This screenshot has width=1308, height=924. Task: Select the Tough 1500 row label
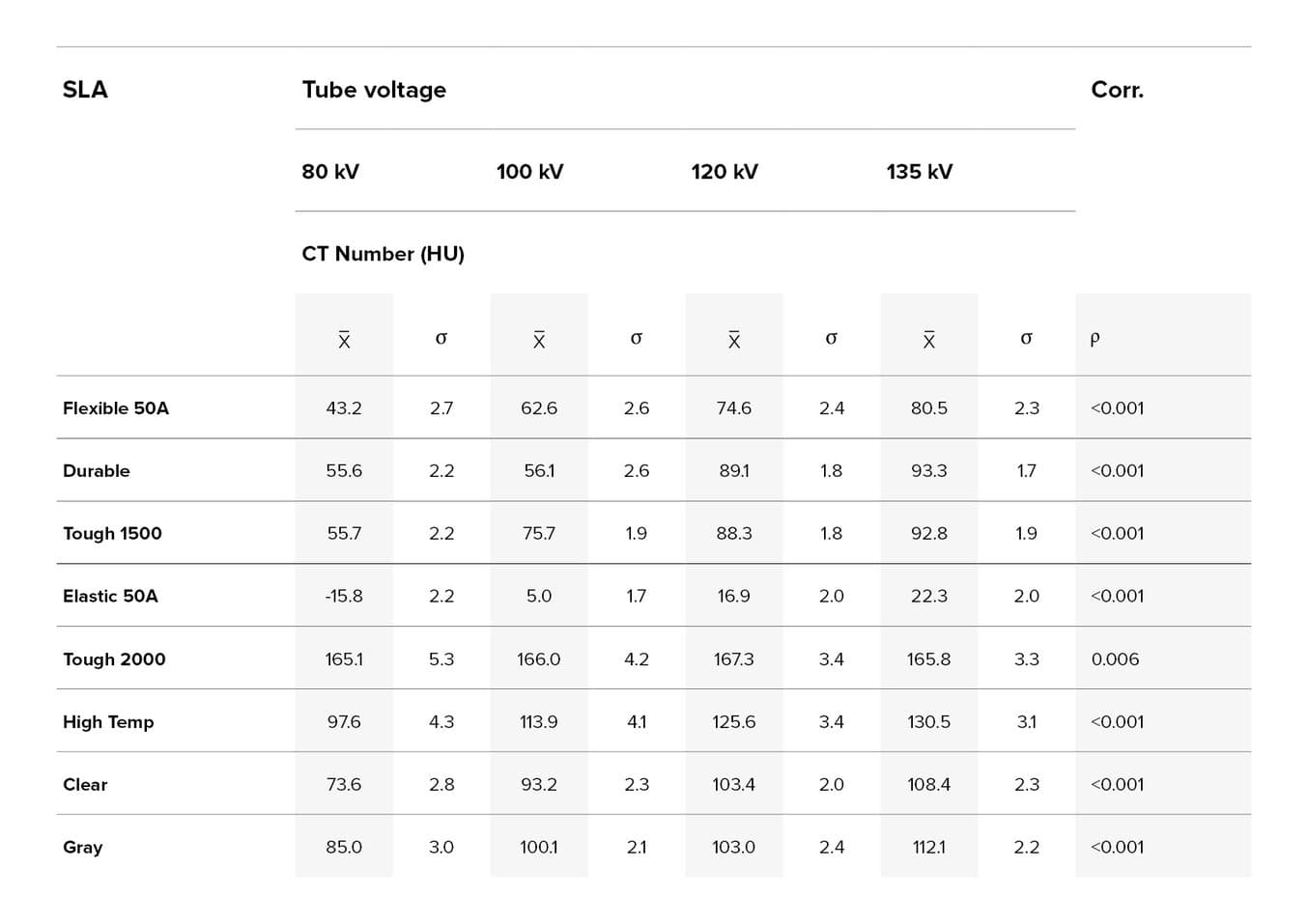[x=112, y=534]
